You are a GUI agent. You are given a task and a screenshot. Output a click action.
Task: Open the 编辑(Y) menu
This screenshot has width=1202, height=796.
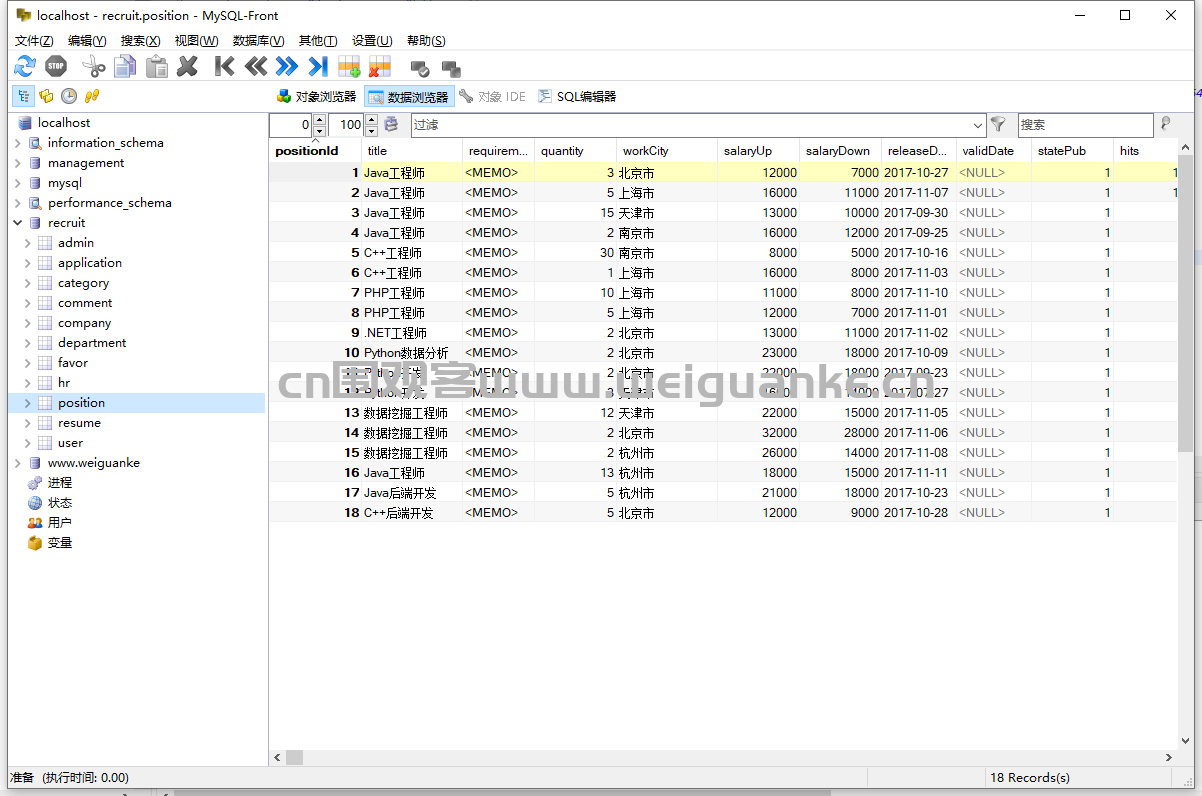87,41
